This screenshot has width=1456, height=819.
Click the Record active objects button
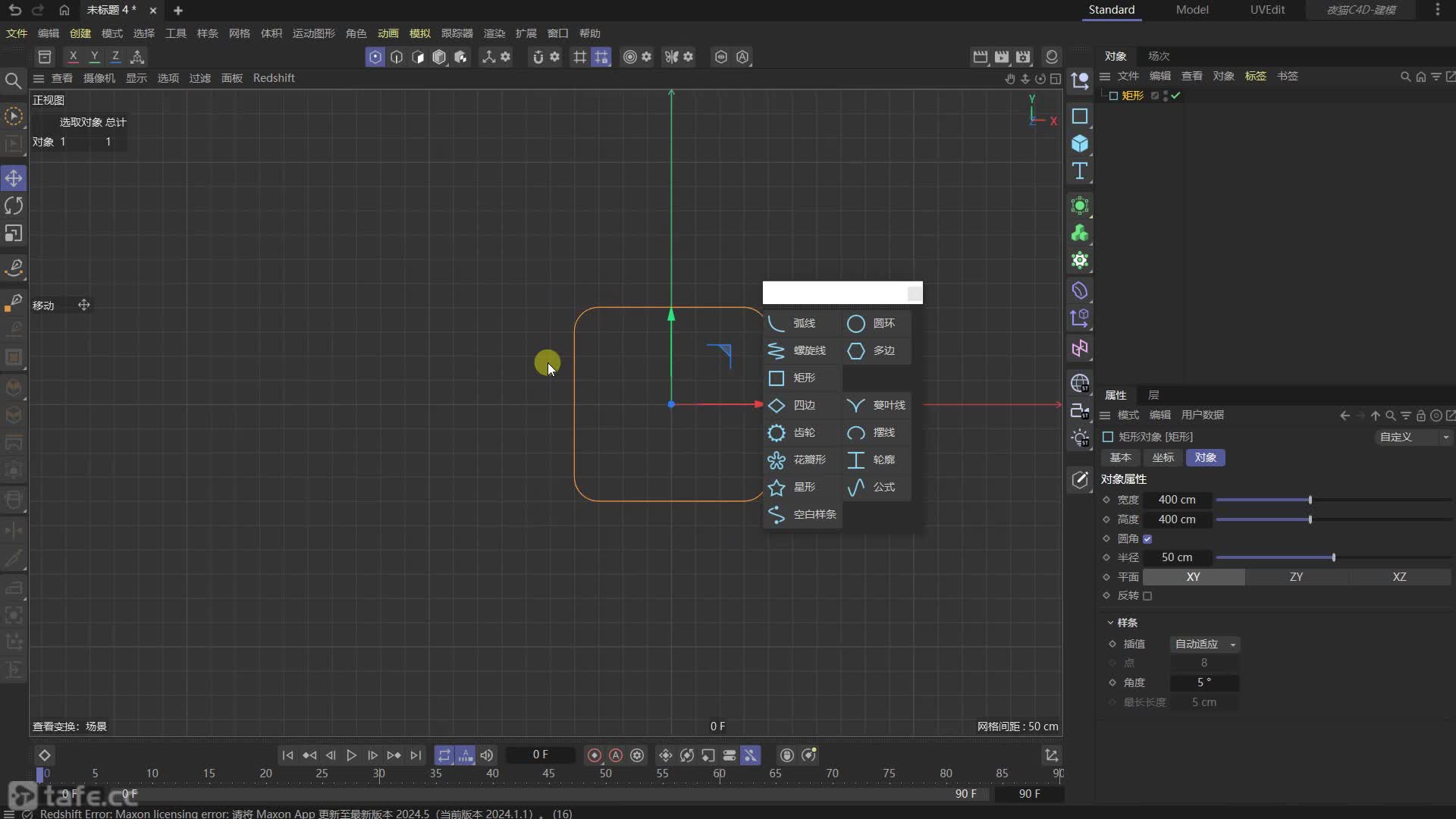595,755
